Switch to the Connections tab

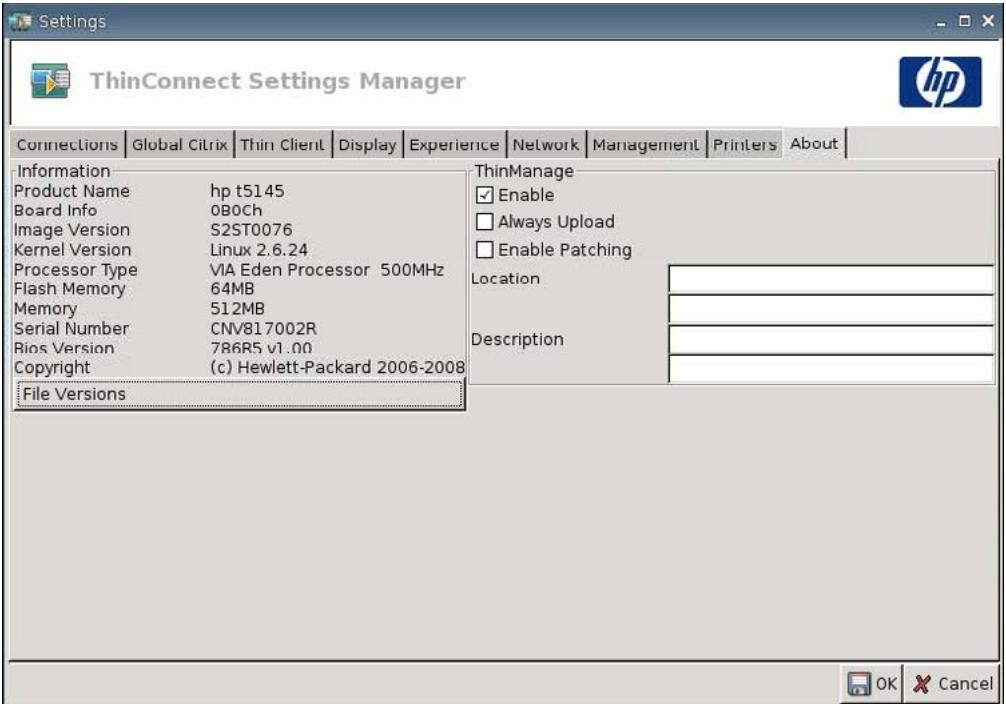coord(67,144)
